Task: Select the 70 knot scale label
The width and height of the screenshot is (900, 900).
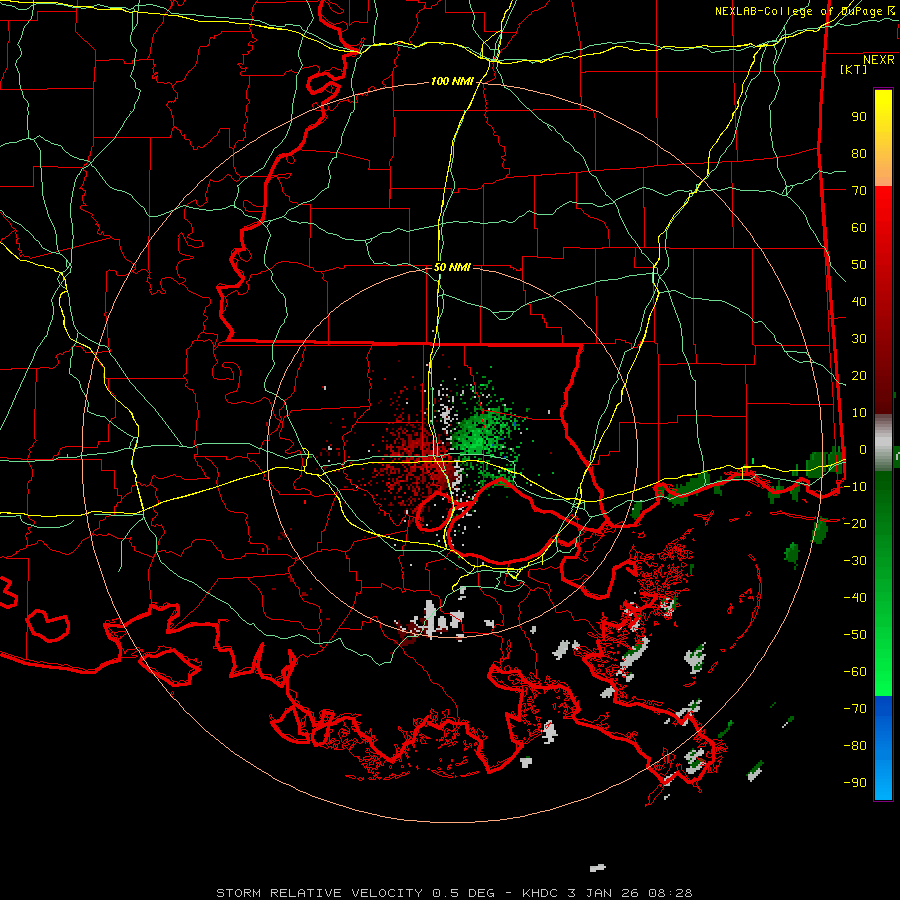Action: (859, 191)
